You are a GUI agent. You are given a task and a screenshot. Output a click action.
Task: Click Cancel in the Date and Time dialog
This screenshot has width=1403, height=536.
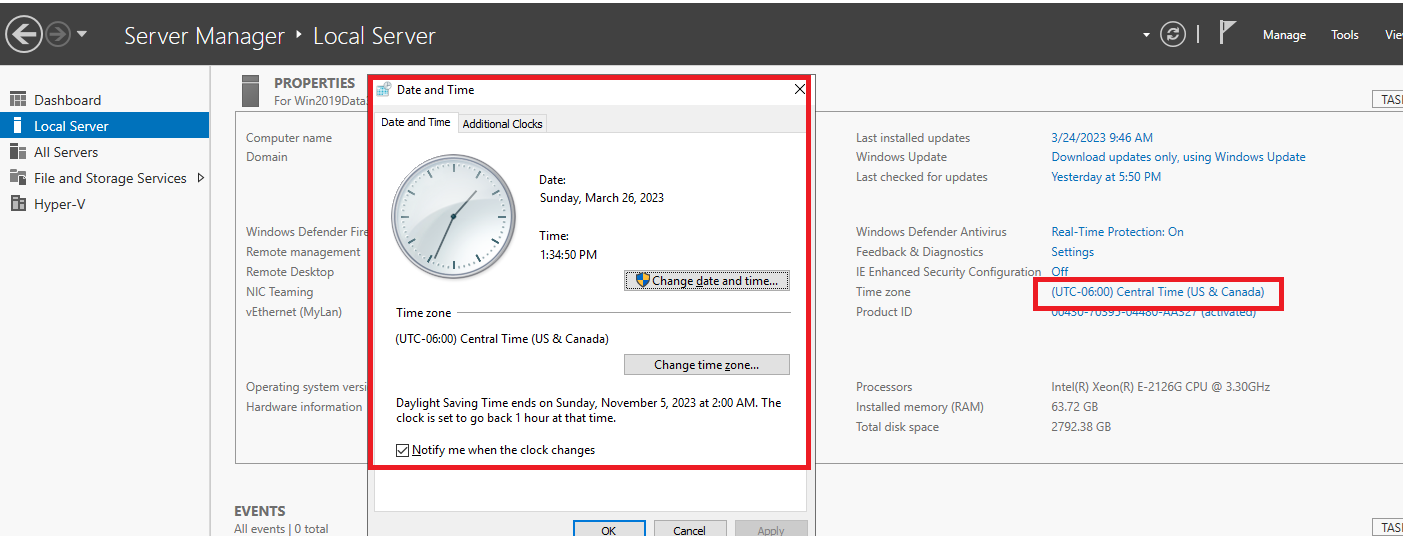click(689, 530)
